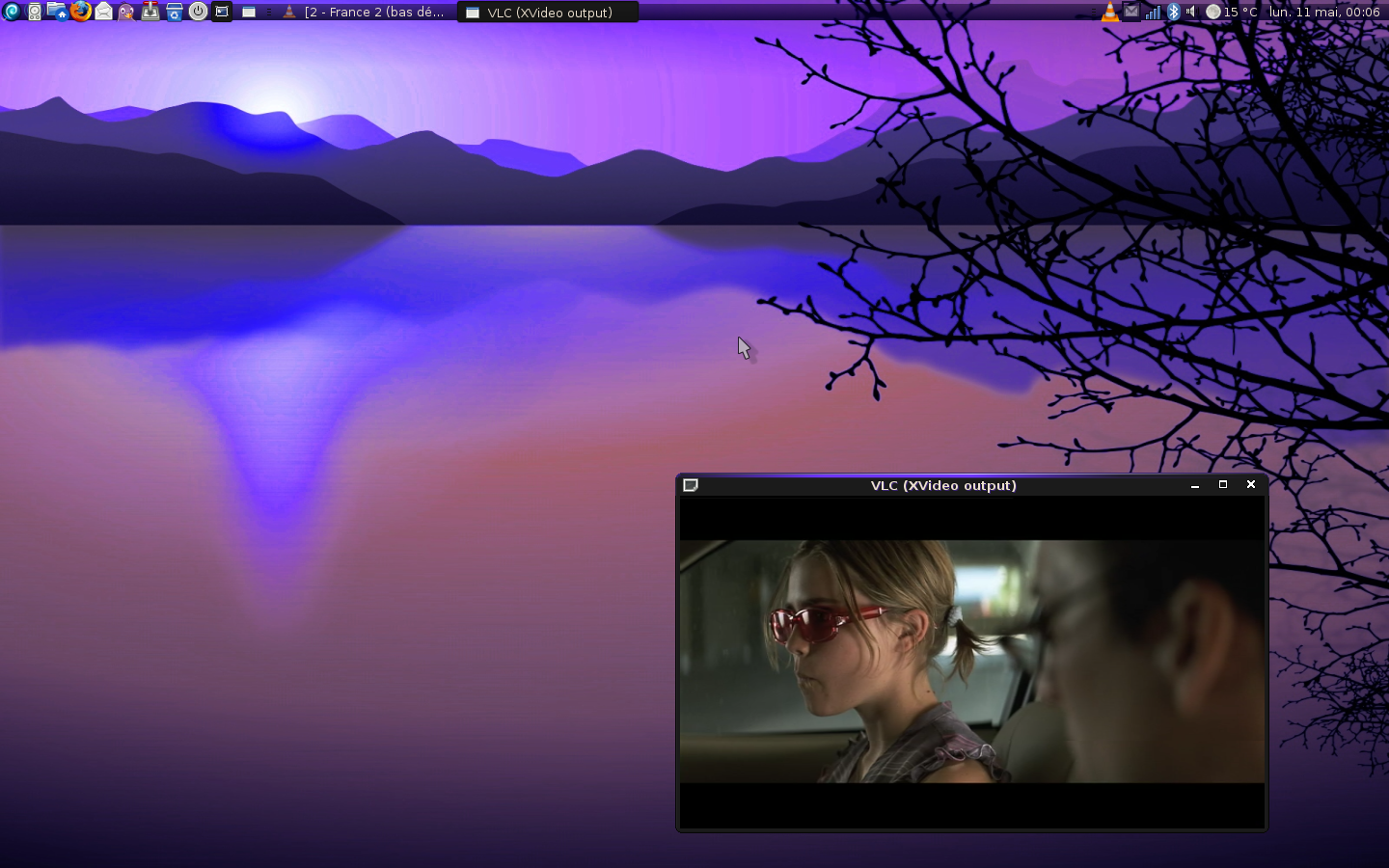Minimize the VLC XVideo output window
The image size is (1389, 868).
(1195, 485)
